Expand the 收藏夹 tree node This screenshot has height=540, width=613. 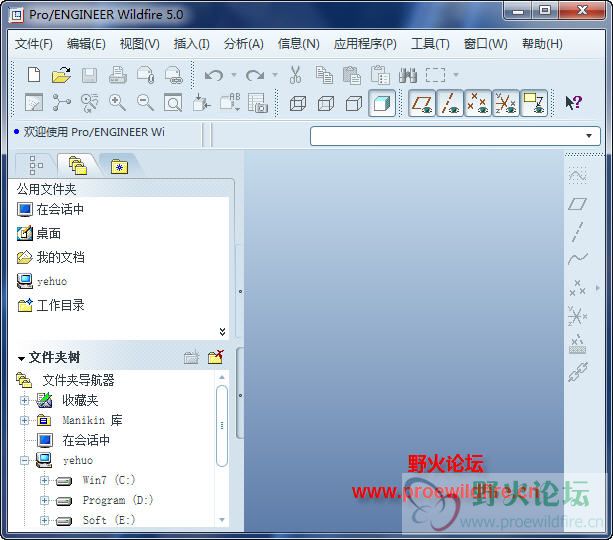click(x=25, y=400)
